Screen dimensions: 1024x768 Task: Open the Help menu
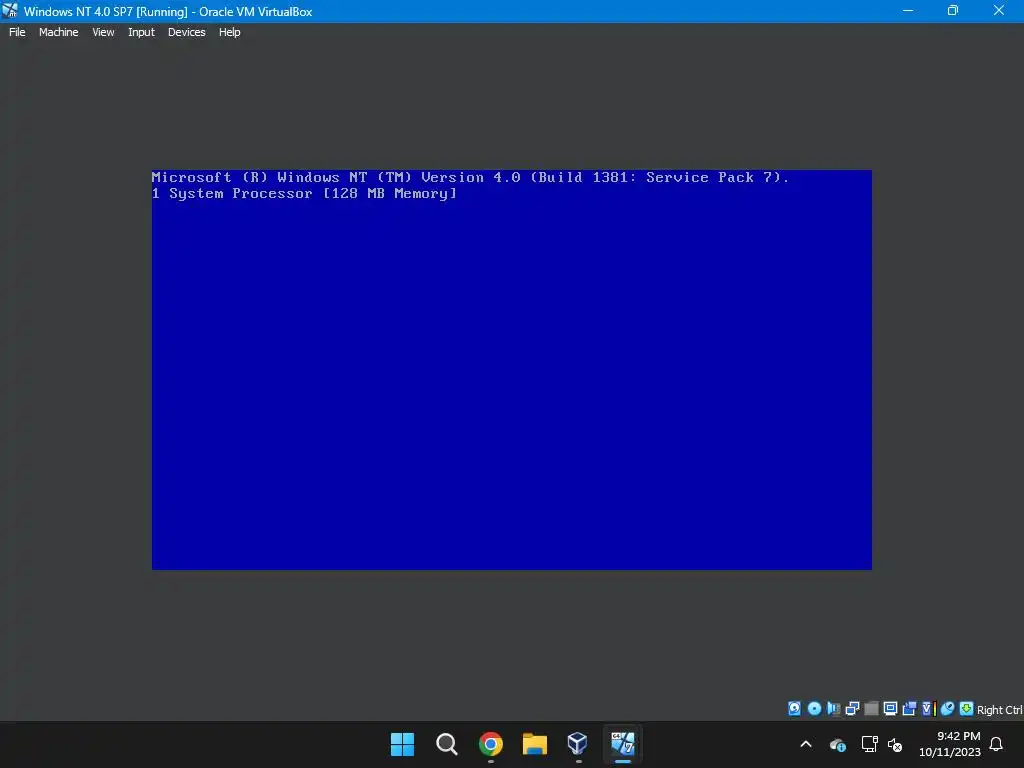tap(229, 32)
